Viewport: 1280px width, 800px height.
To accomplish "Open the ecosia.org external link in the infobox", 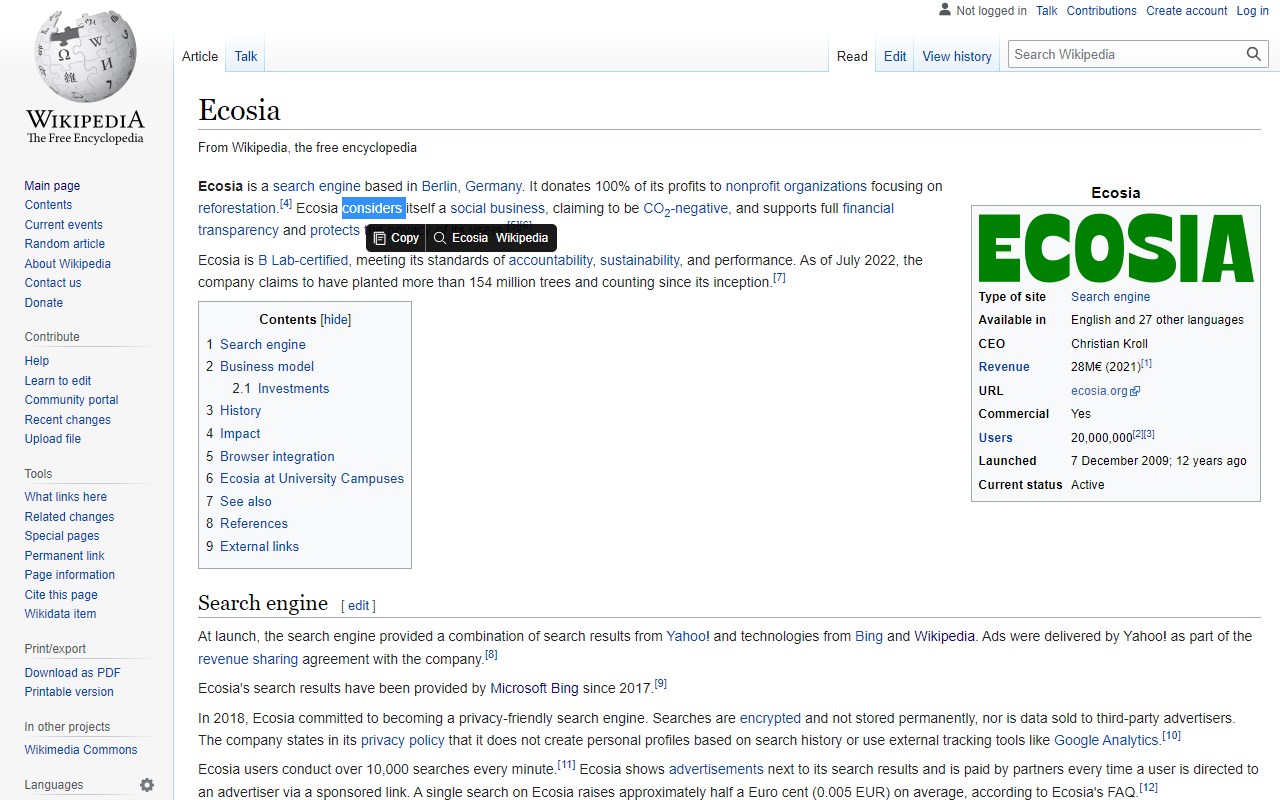I will pyautogui.click(x=1105, y=391).
